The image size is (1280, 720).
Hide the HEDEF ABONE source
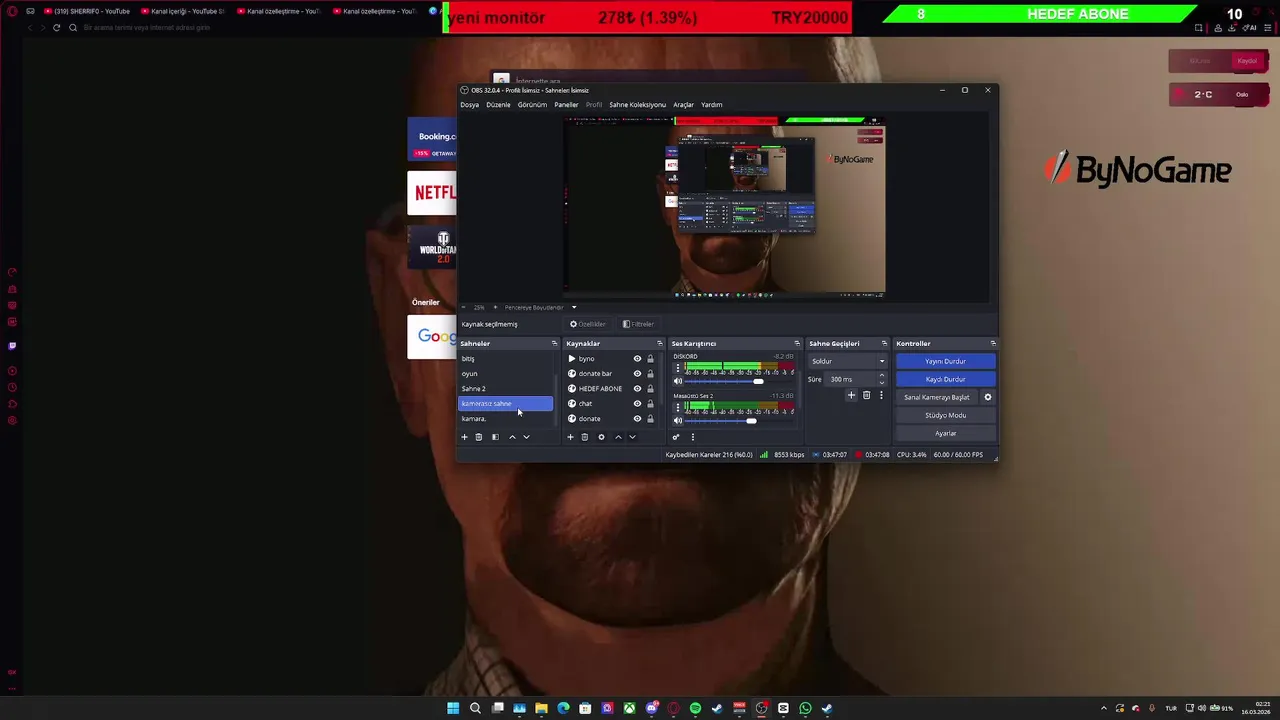pyautogui.click(x=637, y=389)
